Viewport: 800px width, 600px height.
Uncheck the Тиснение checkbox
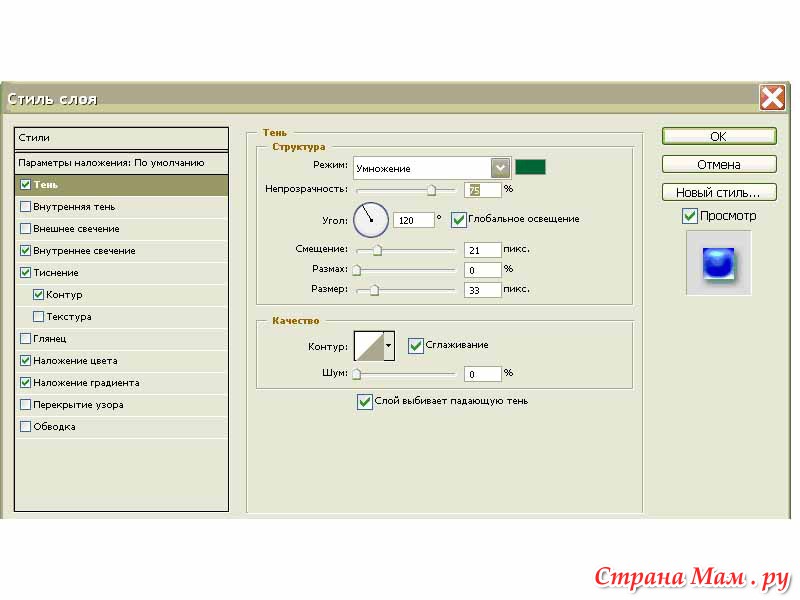pyautogui.click(x=25, y=272)
